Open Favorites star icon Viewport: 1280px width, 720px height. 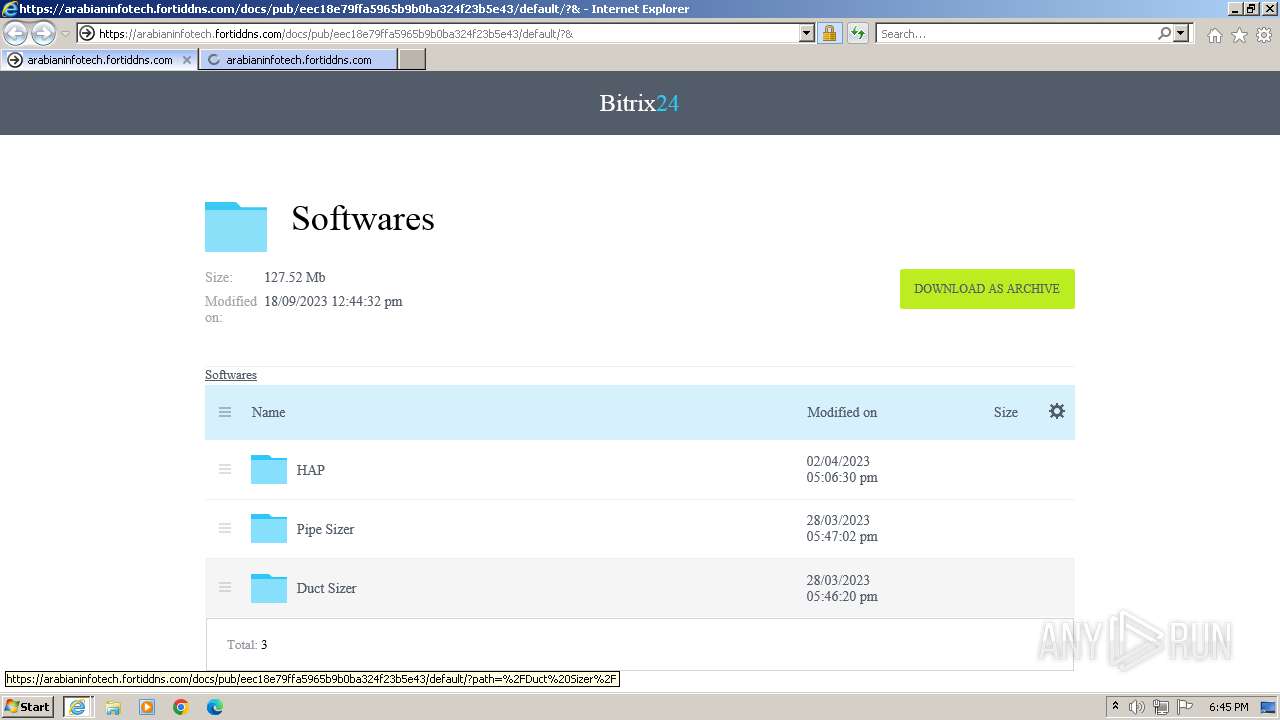[1239, 35]
